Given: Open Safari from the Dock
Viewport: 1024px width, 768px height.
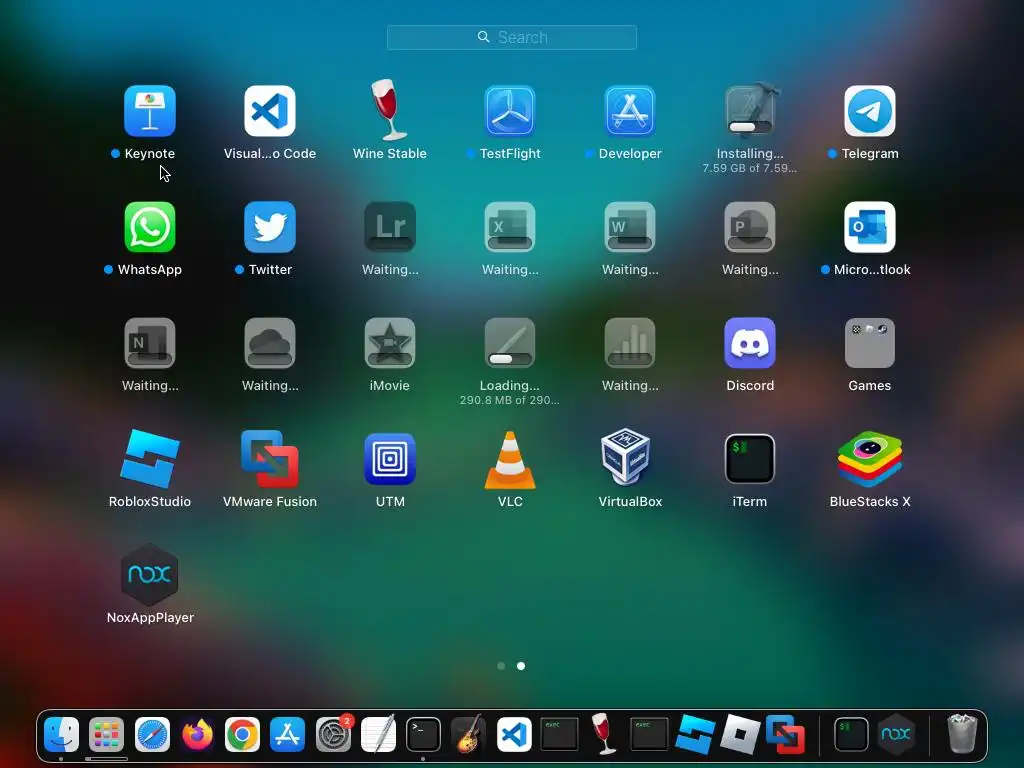Looking at the screenshot, I should point(152,735).
